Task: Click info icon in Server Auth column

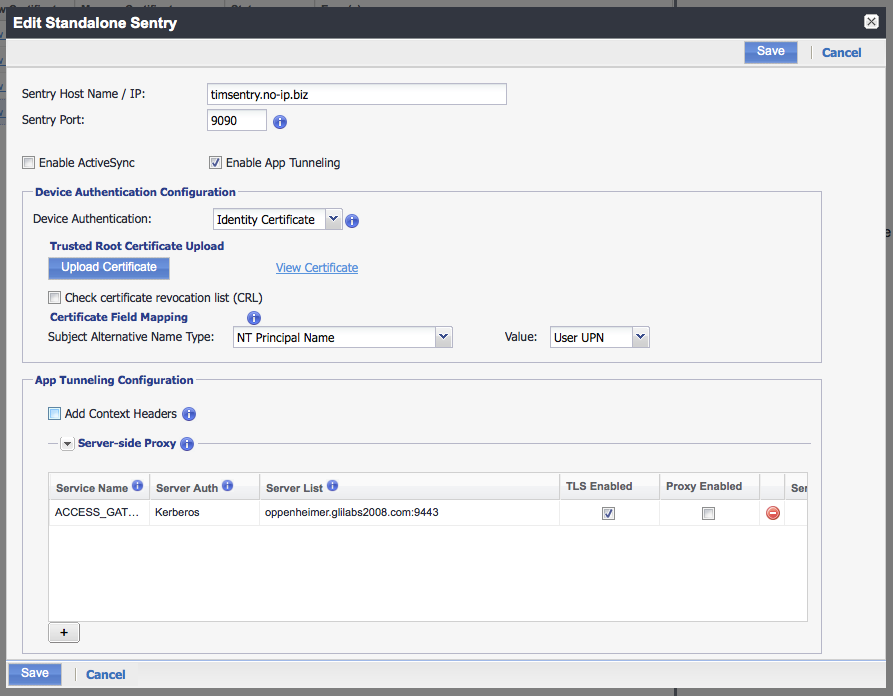Action: [227, 486]
